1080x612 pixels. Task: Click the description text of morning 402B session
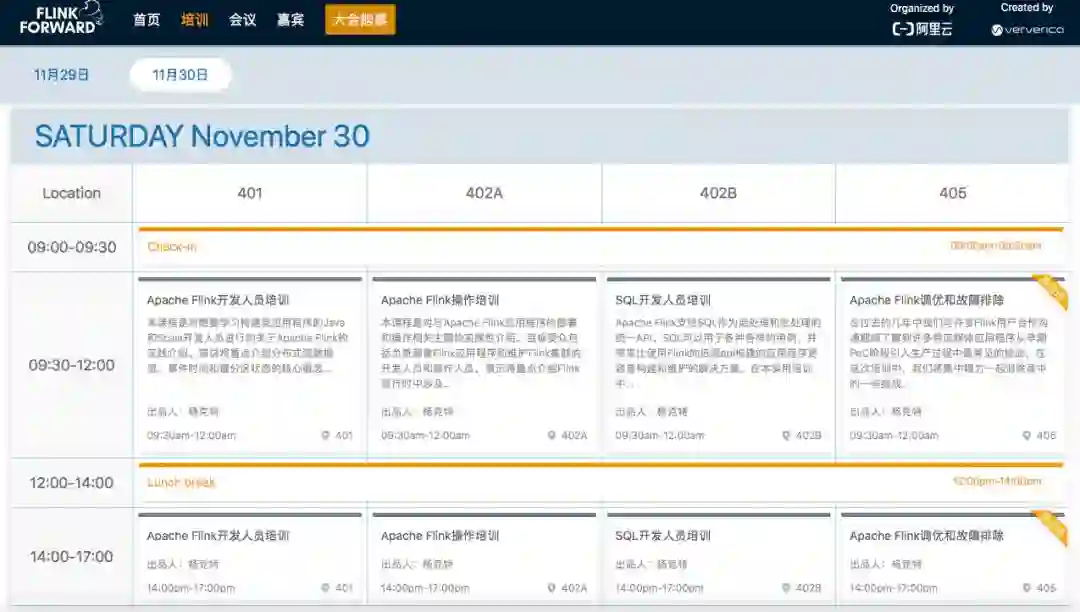pos(718,352)
